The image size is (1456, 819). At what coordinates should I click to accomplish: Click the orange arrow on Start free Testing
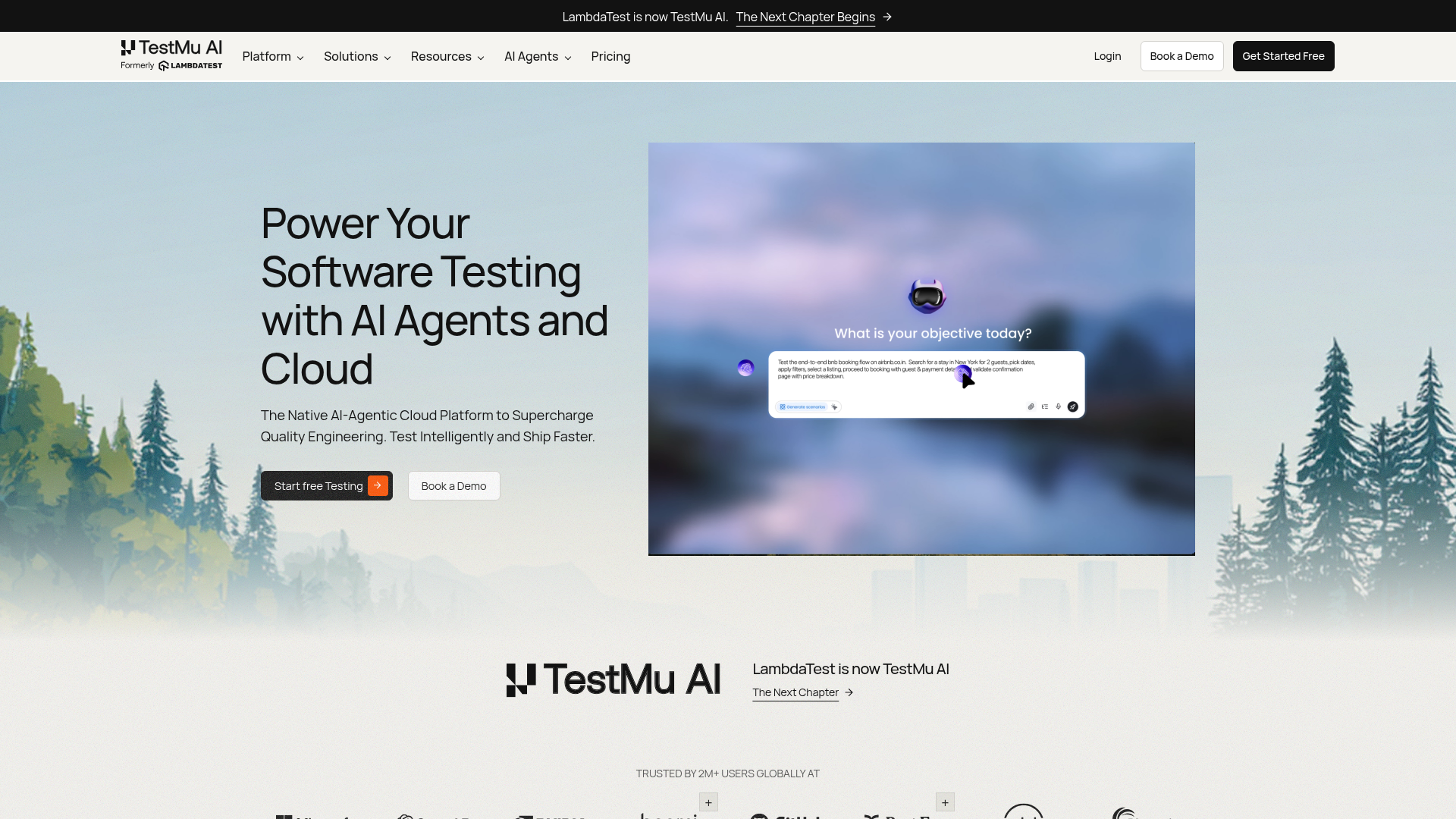378,486
